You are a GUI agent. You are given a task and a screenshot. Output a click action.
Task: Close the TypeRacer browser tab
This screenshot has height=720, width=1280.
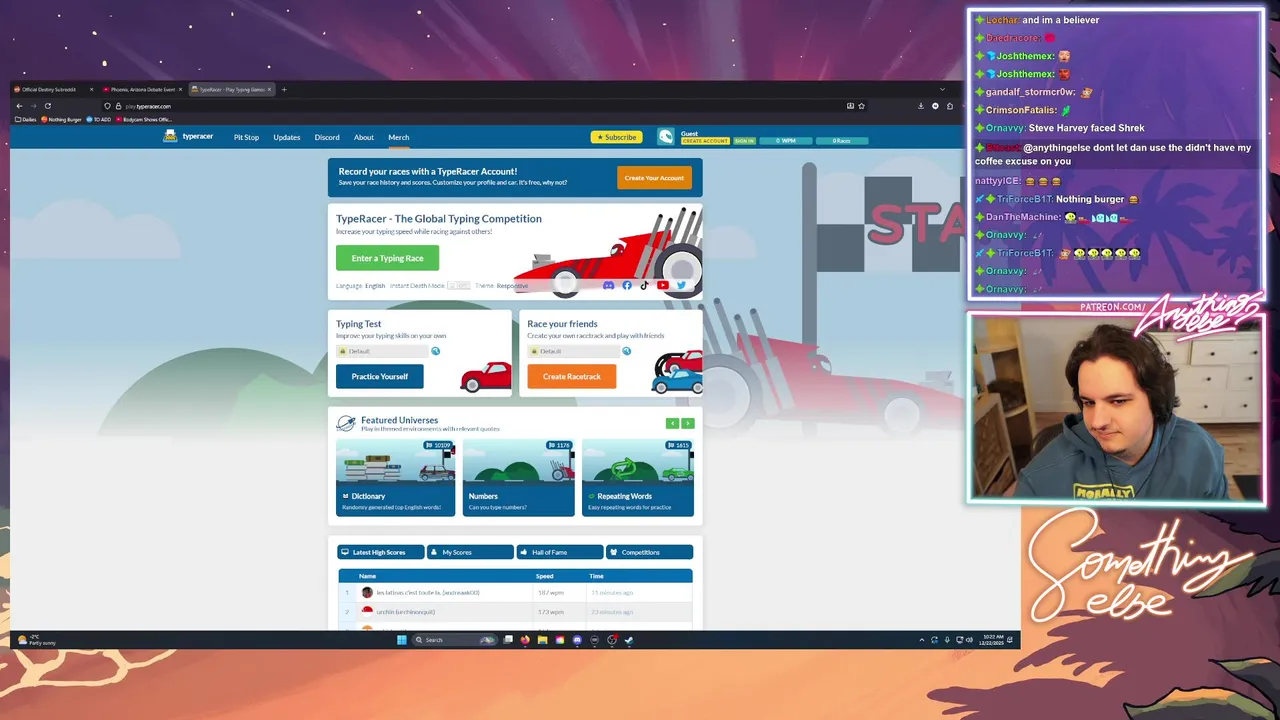click(x=269, y=89)
